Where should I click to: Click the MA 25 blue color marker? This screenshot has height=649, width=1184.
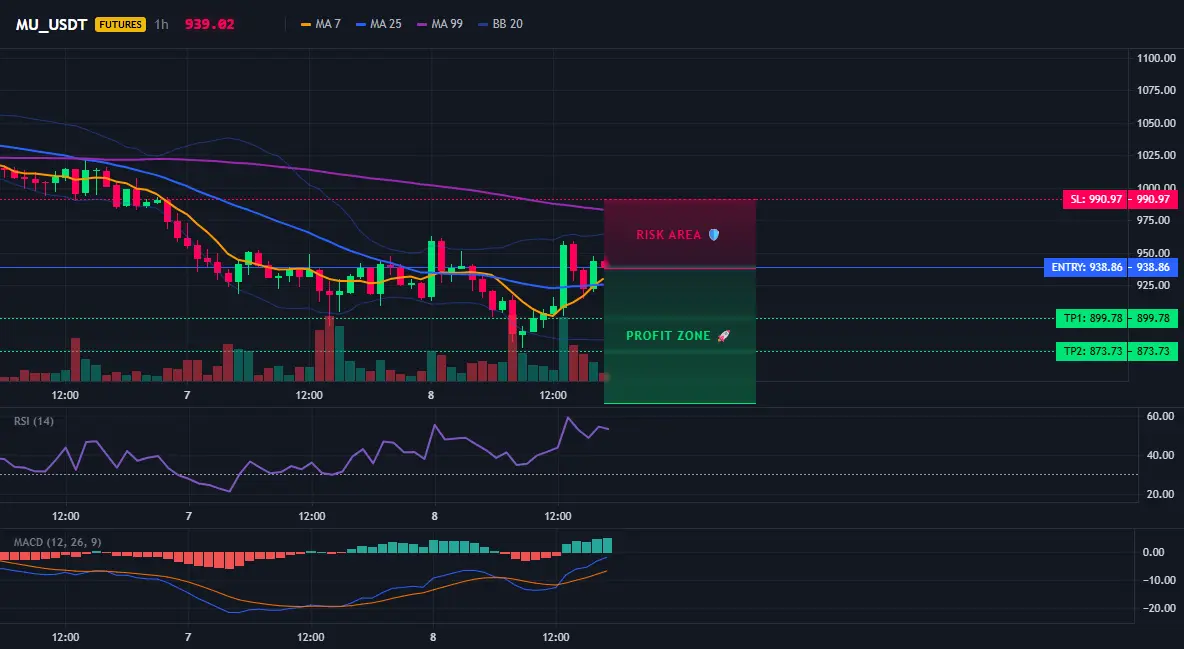coord(361,24)
